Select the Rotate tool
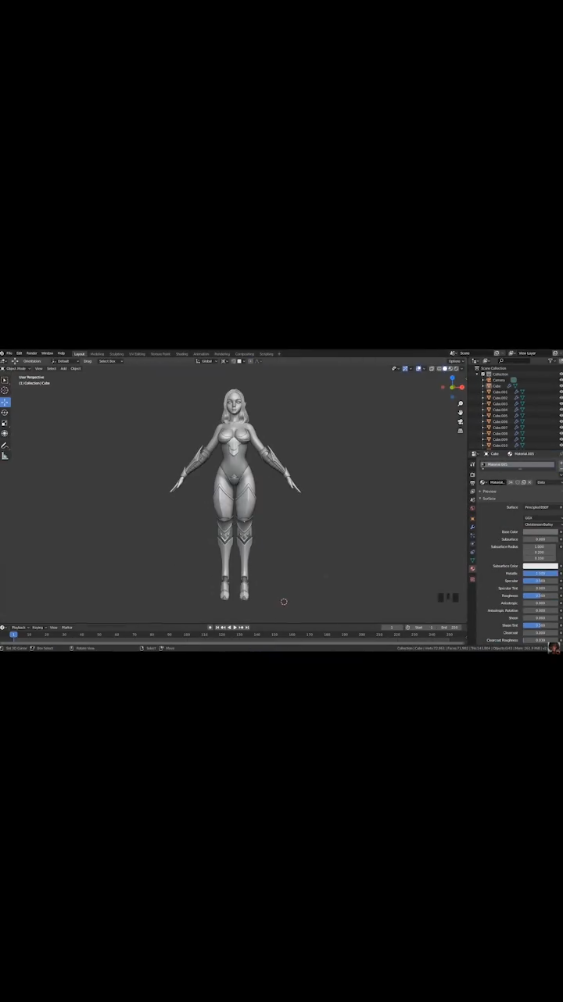Screen dimensions: 563x1002 coord(5,413)
